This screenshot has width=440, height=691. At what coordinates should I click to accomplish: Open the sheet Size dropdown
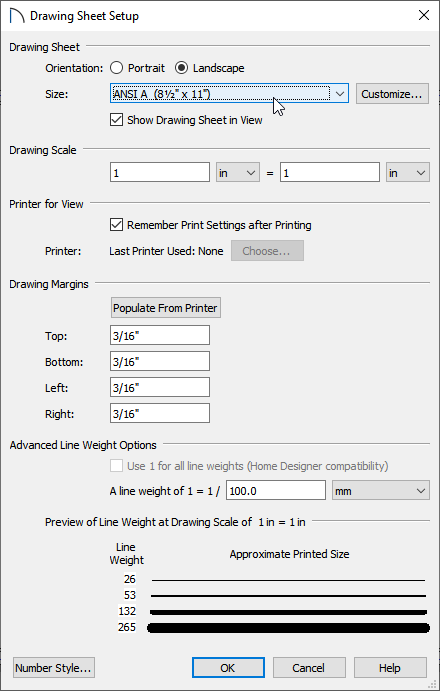click(229, 93)
